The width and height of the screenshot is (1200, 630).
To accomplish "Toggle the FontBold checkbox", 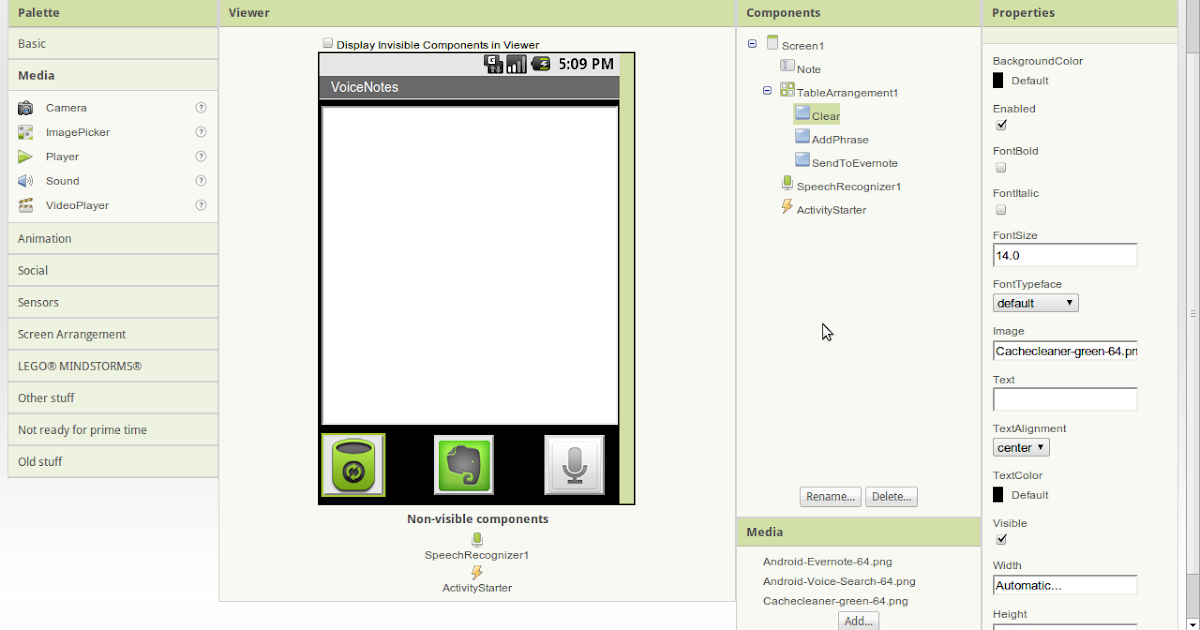I will tap(1000, 167).
